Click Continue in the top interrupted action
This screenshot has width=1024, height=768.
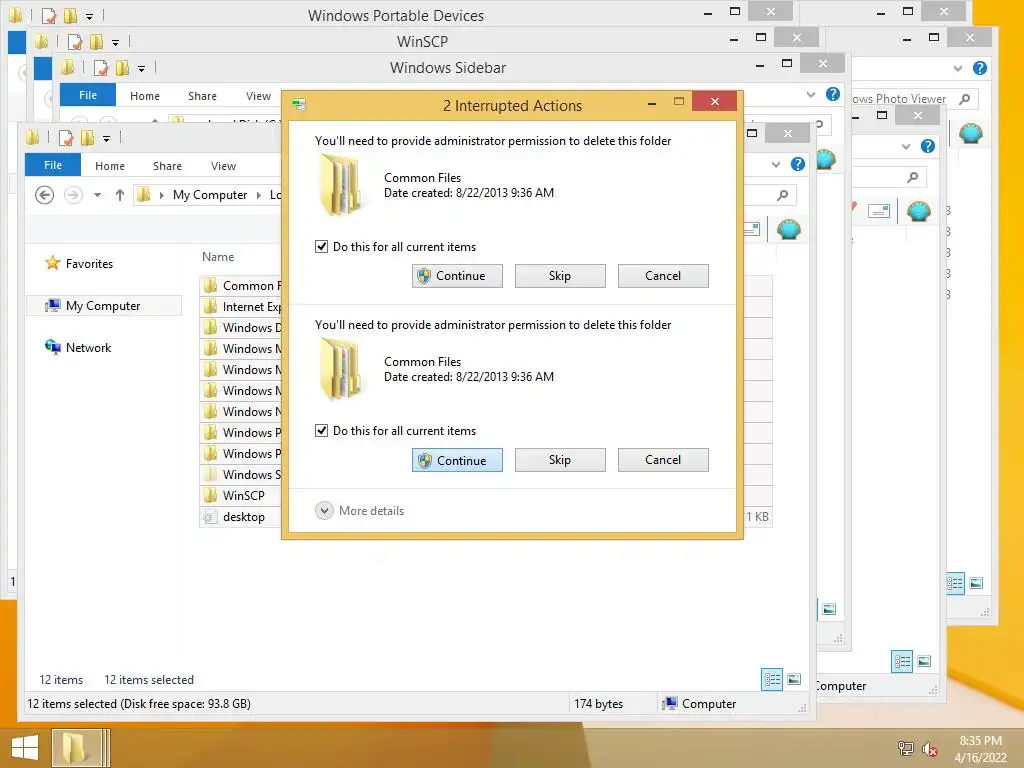[457, 276]
